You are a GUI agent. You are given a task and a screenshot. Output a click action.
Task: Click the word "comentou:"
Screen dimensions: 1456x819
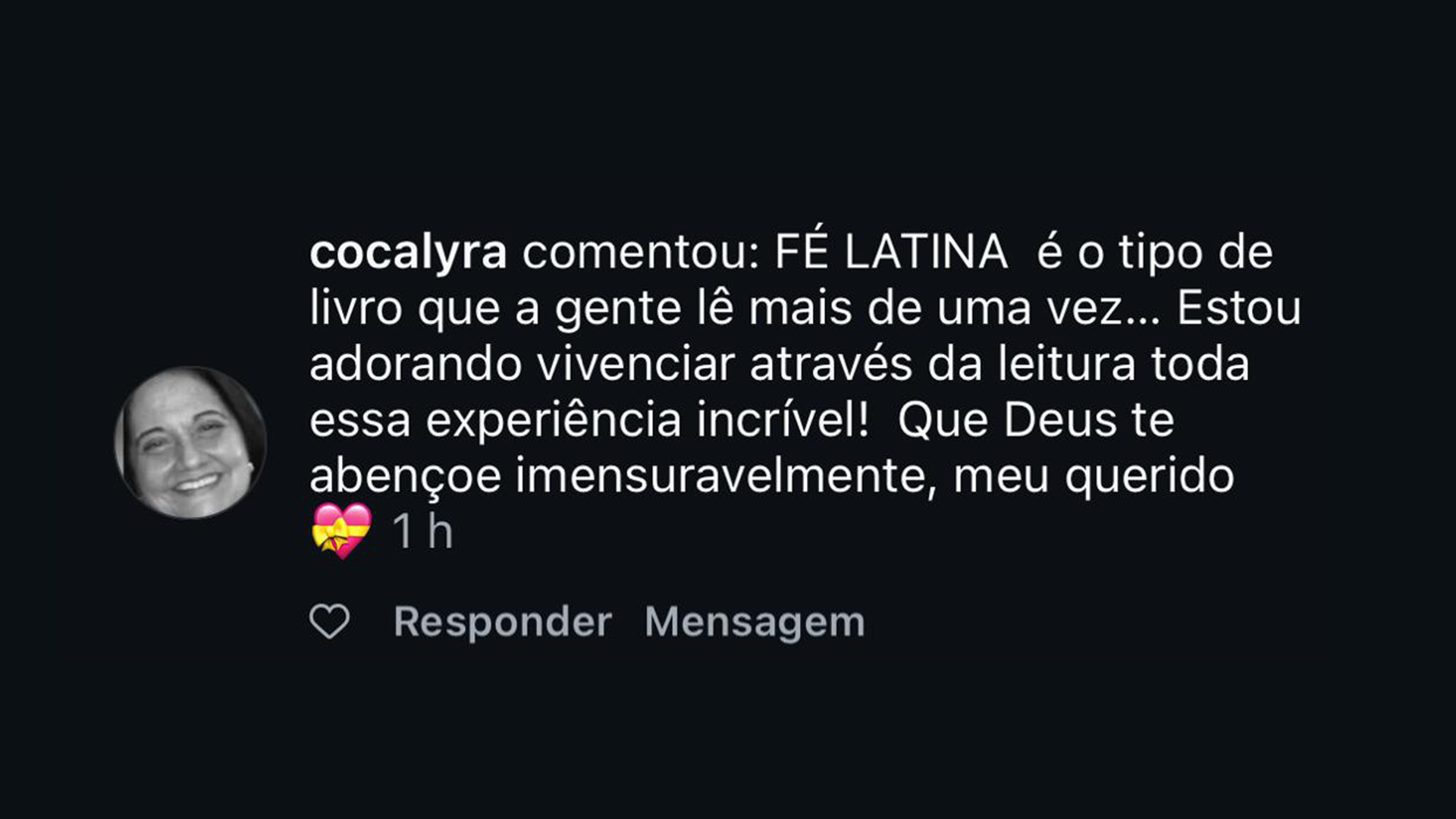click(x=641, y=253)
